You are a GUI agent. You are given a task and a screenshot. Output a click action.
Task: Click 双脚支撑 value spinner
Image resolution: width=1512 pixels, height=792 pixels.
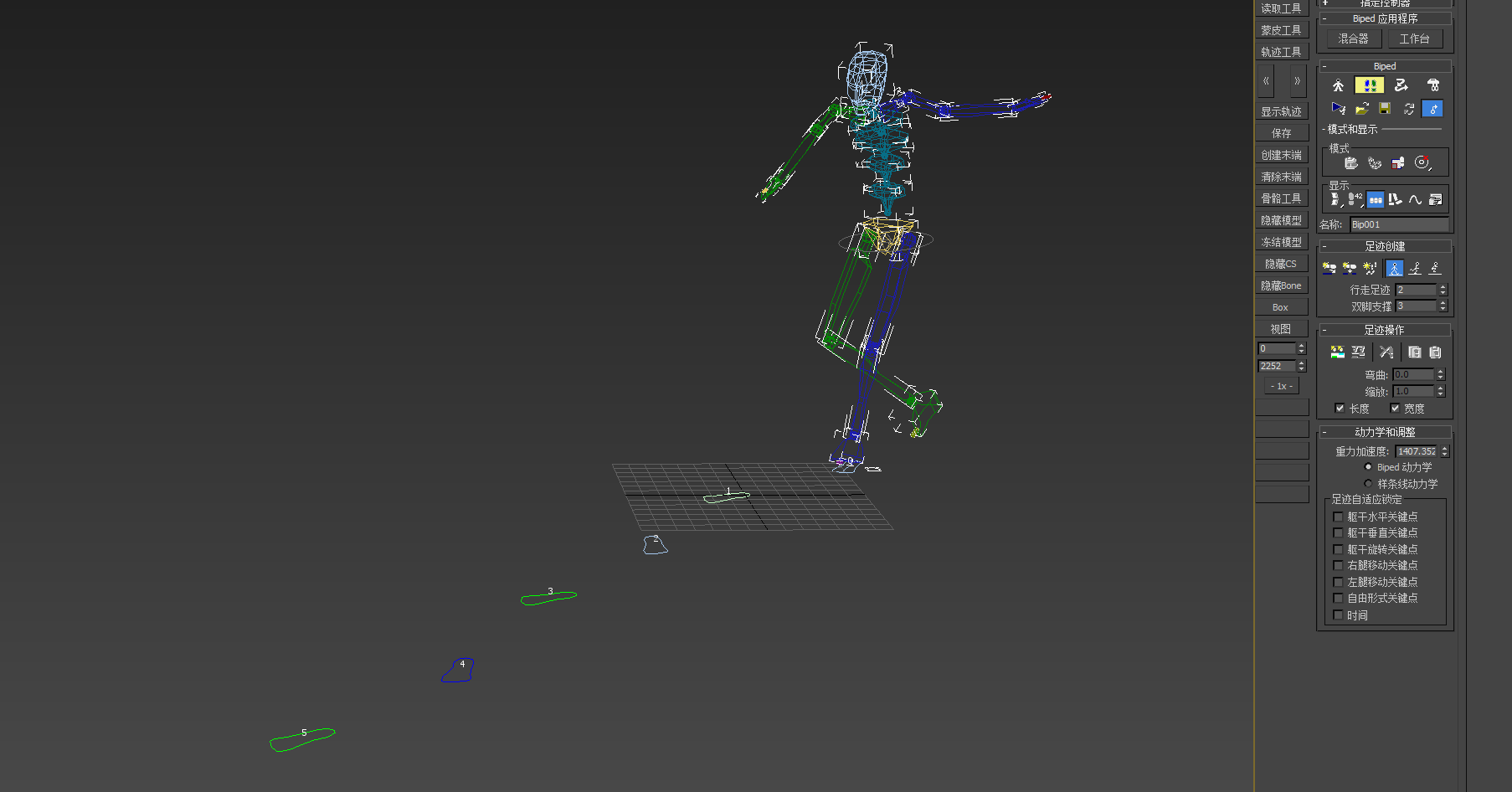tap(1443, 306)
